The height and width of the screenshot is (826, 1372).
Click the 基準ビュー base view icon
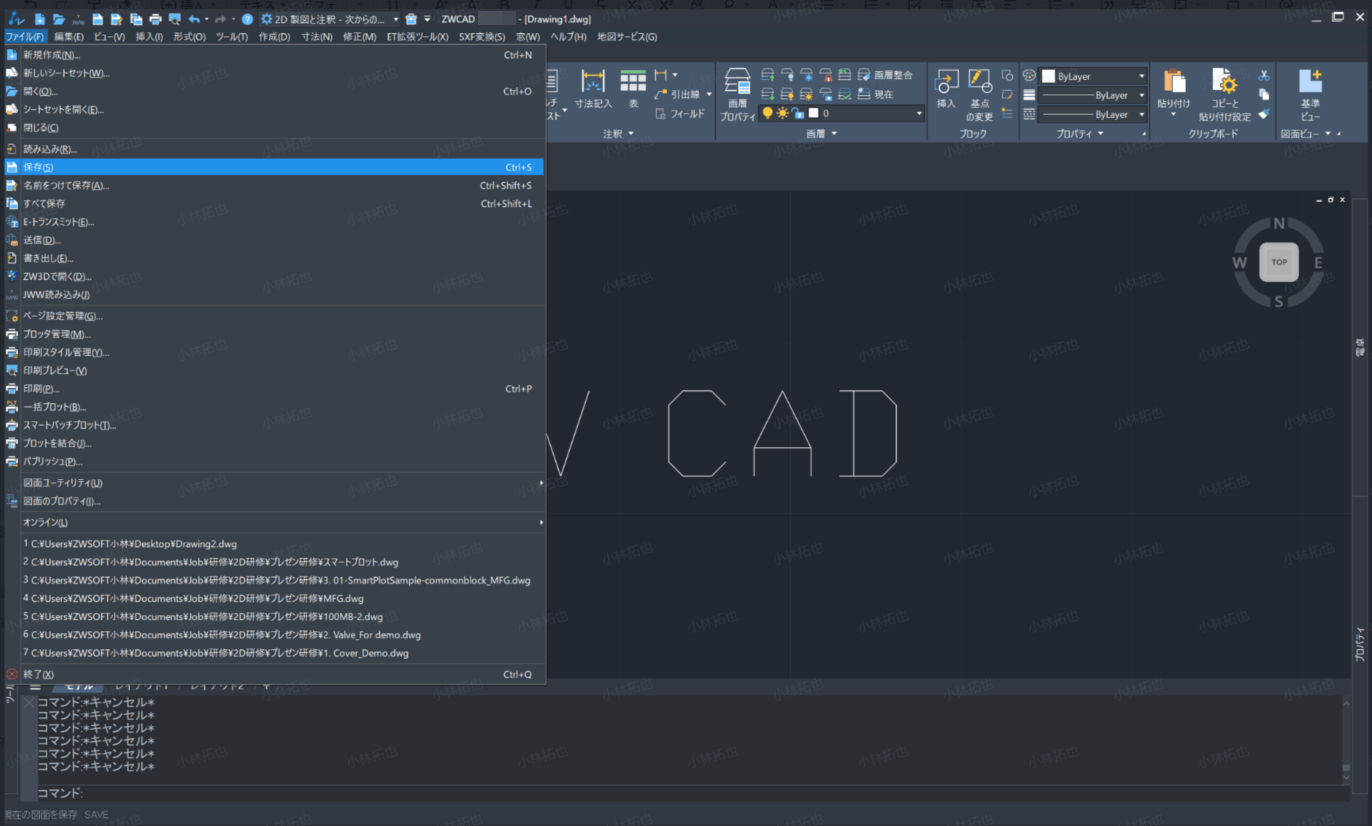pos(1310,95)
